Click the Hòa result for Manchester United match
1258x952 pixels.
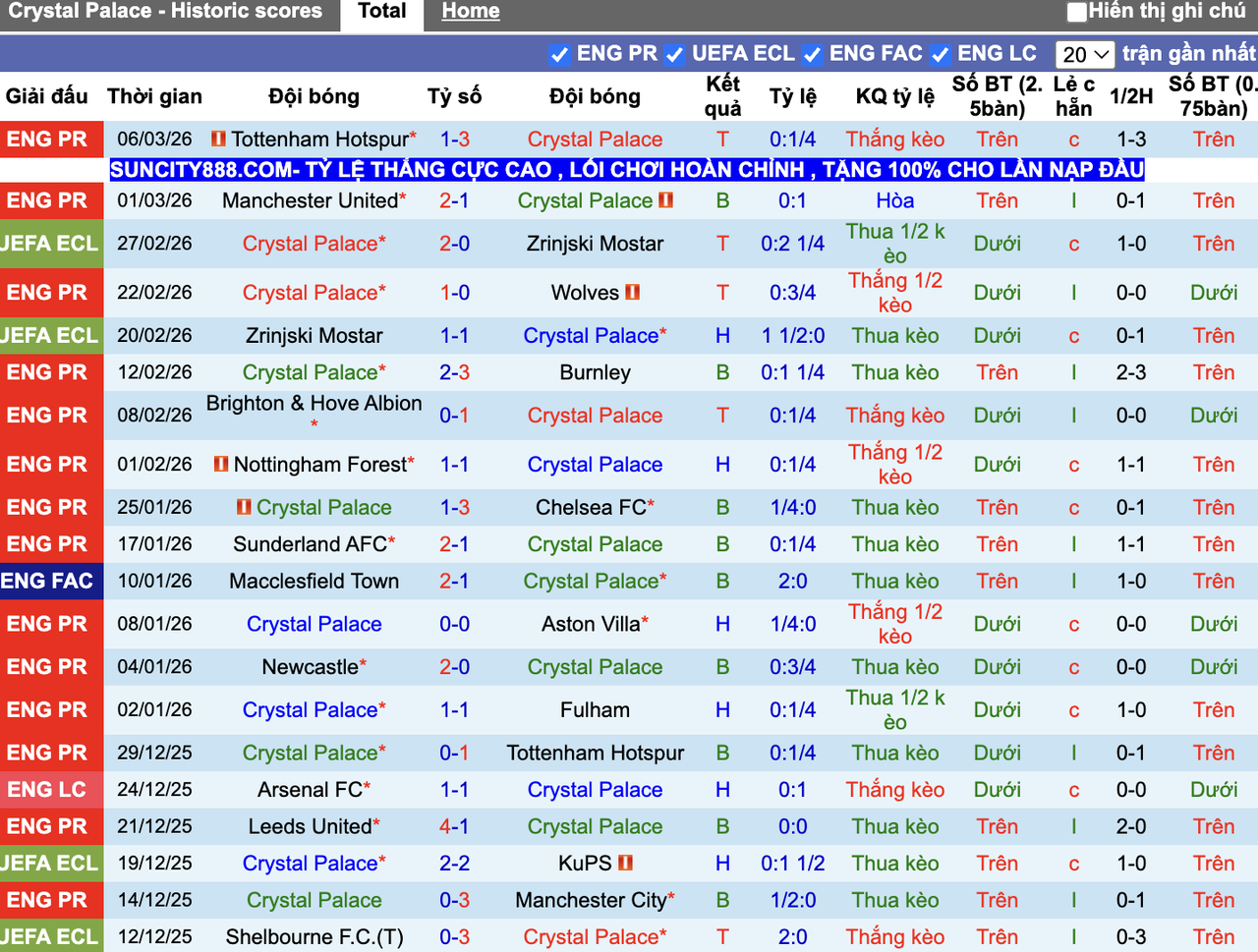pyautogui.click(x=894, y=200)
